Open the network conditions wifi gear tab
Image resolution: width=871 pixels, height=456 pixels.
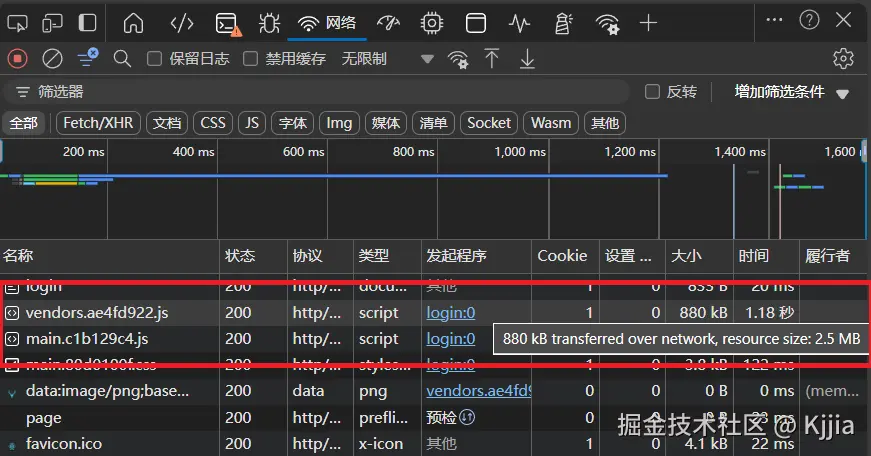click(607, 24)
